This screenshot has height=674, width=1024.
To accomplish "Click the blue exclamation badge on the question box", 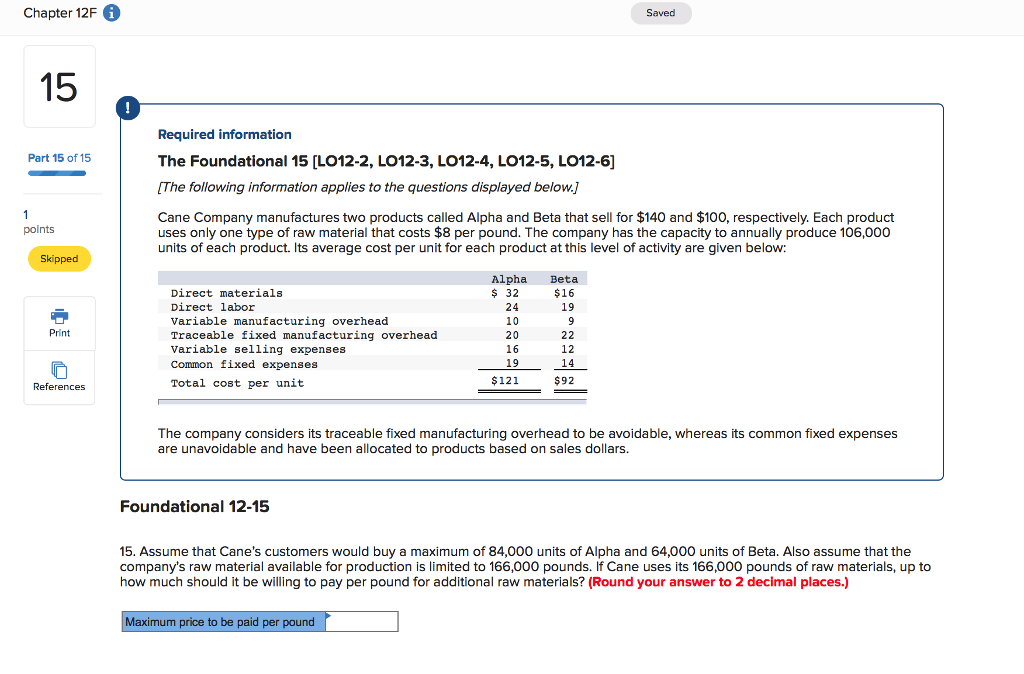I will pos(127,107).
